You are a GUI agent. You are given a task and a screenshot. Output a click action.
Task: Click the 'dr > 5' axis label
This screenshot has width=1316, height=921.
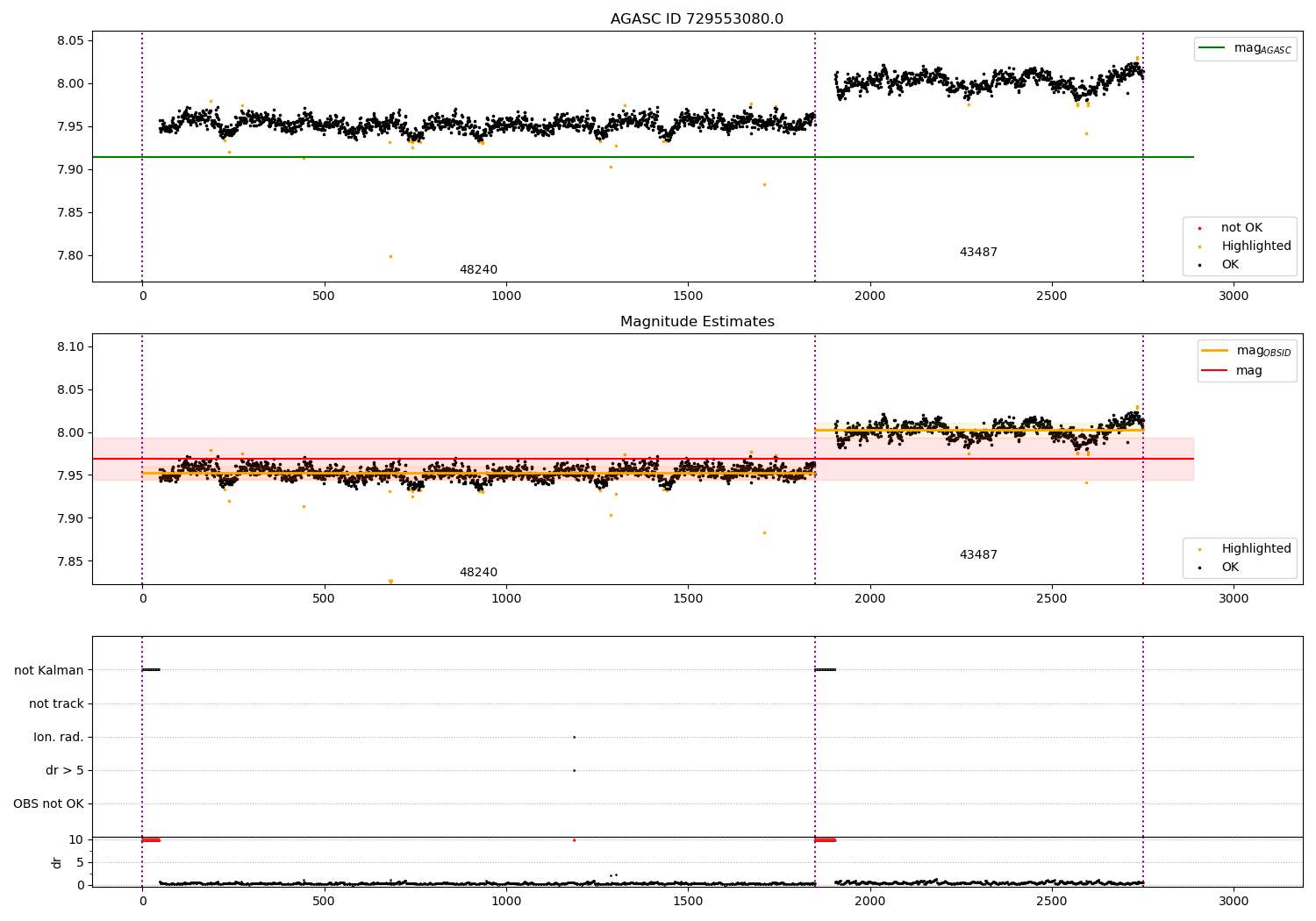click(65, 770)
